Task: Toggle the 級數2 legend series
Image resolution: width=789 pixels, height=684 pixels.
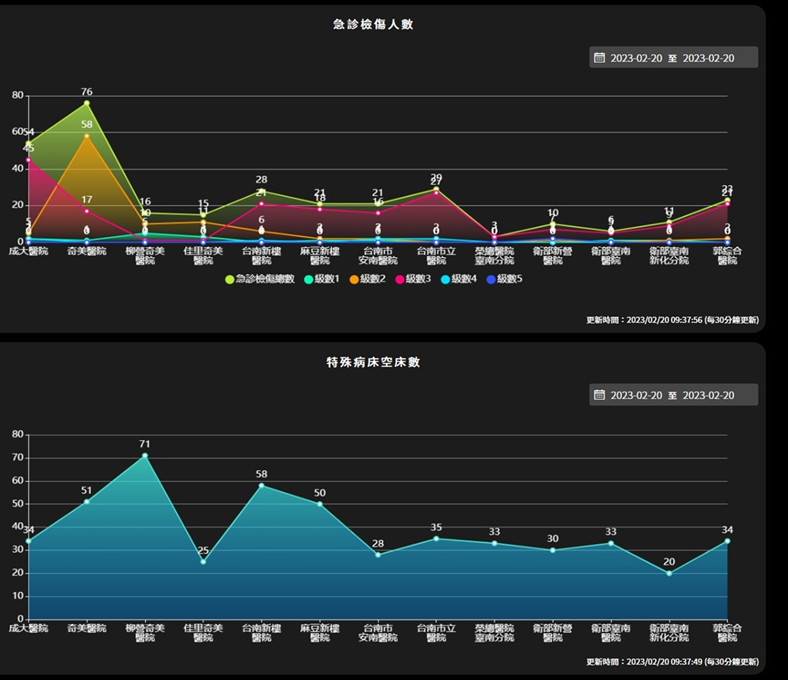Action: (x=367, y=279)
